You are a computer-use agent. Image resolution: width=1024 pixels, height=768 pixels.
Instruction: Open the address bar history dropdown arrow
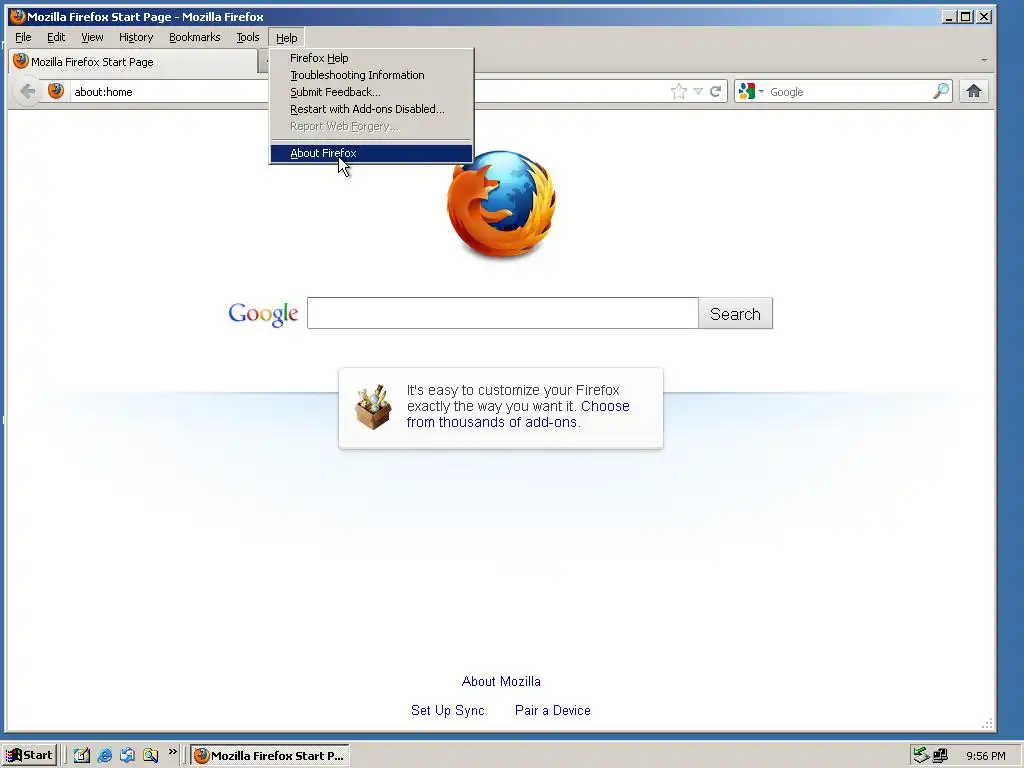tap(698, 91)
